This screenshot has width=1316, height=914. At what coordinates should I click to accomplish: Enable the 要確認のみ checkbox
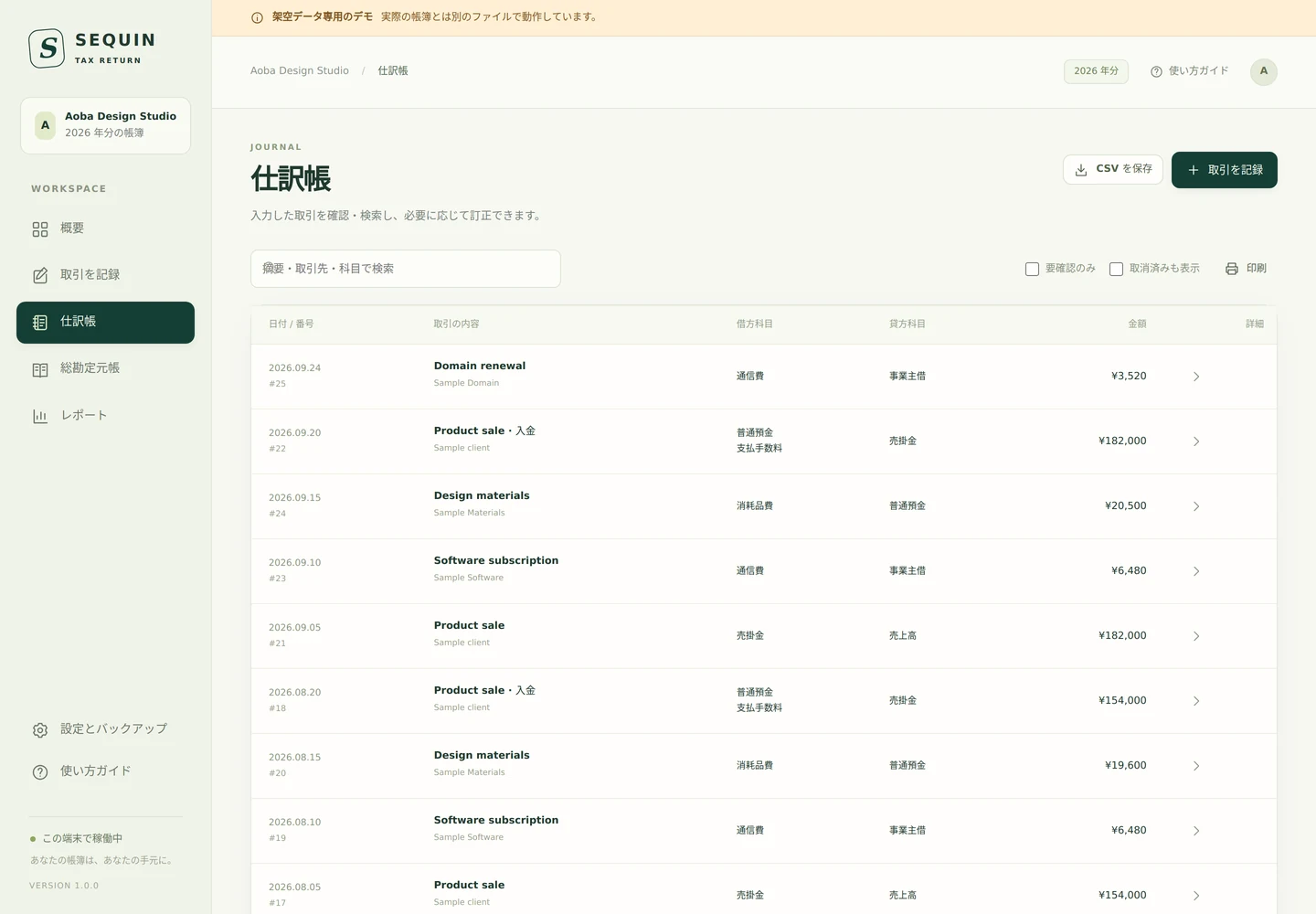[x=1032, y=269]
